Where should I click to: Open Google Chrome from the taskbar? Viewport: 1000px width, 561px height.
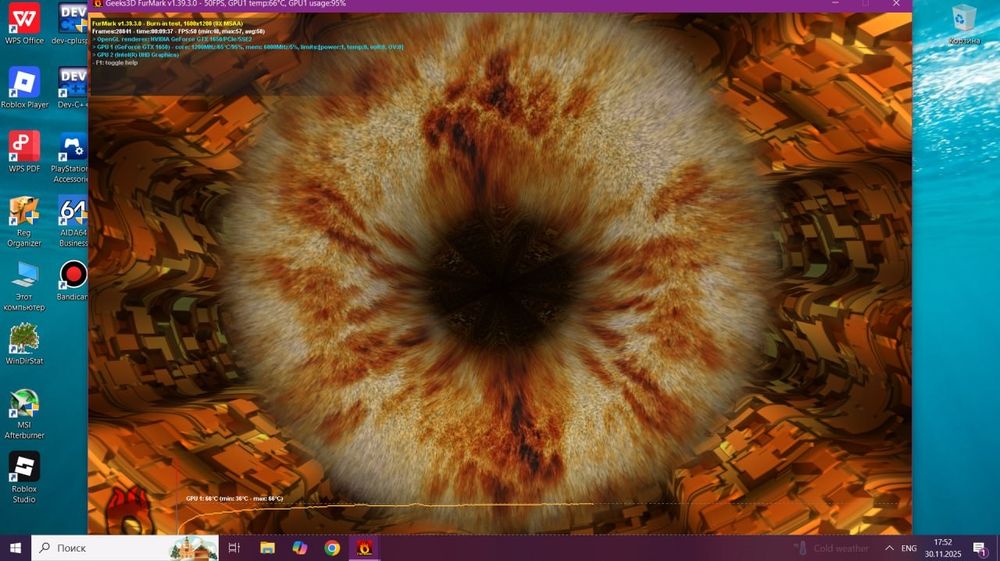(332, 548)
